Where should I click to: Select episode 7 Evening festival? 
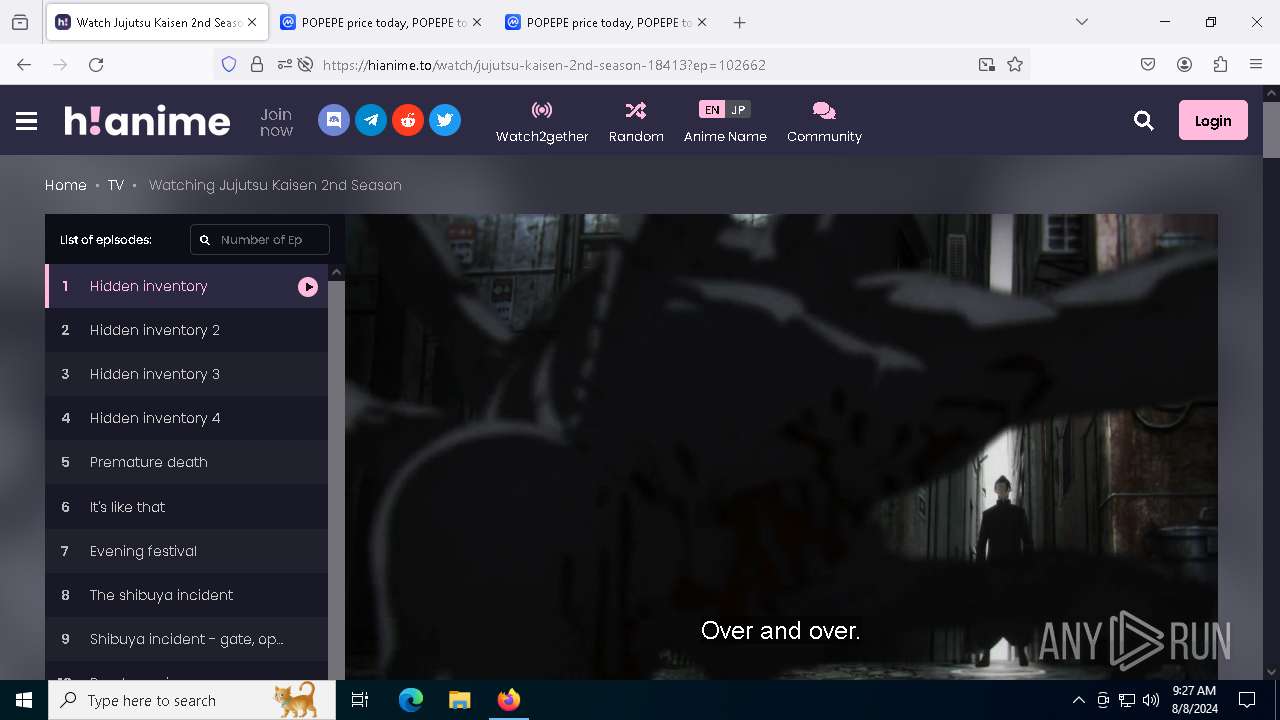186,551
